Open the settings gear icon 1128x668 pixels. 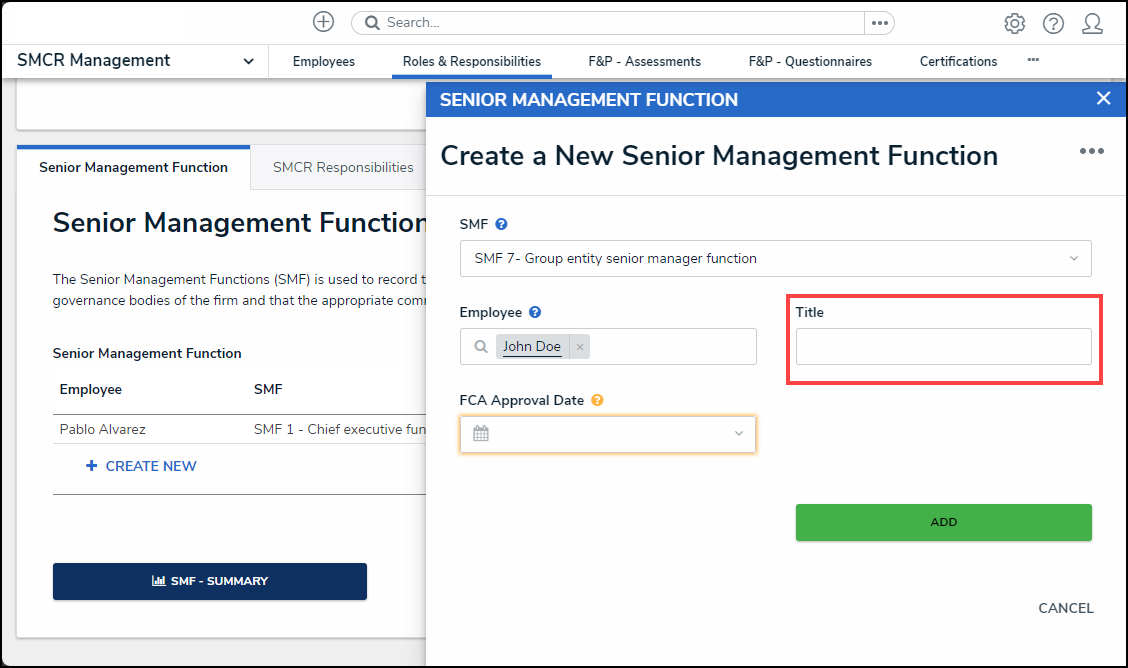(1014, 23)
